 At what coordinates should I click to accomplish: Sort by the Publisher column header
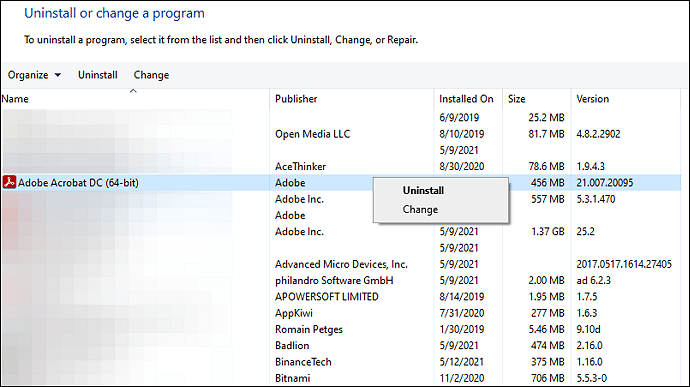[x=296, y=99]
